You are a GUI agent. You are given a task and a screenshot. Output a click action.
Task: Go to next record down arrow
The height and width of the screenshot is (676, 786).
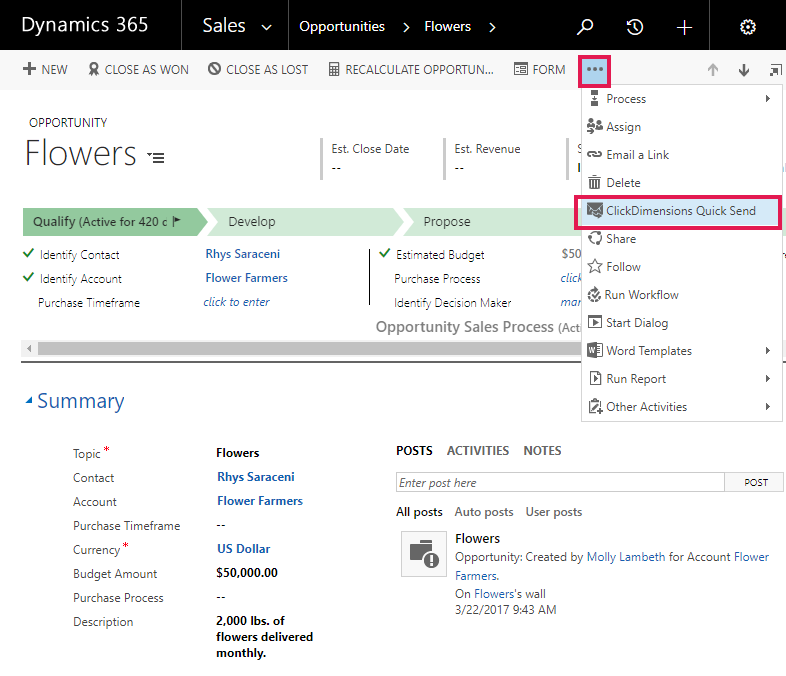point(744,70)
